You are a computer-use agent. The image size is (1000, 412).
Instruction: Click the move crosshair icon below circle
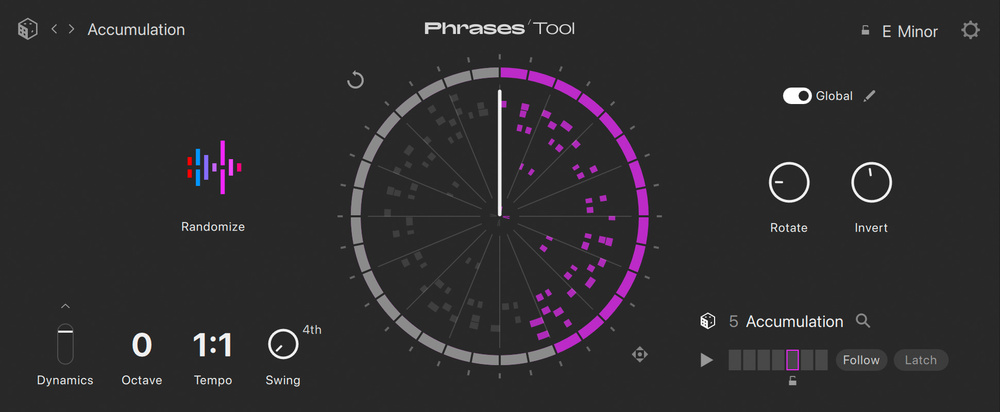[x=641, y=354]
